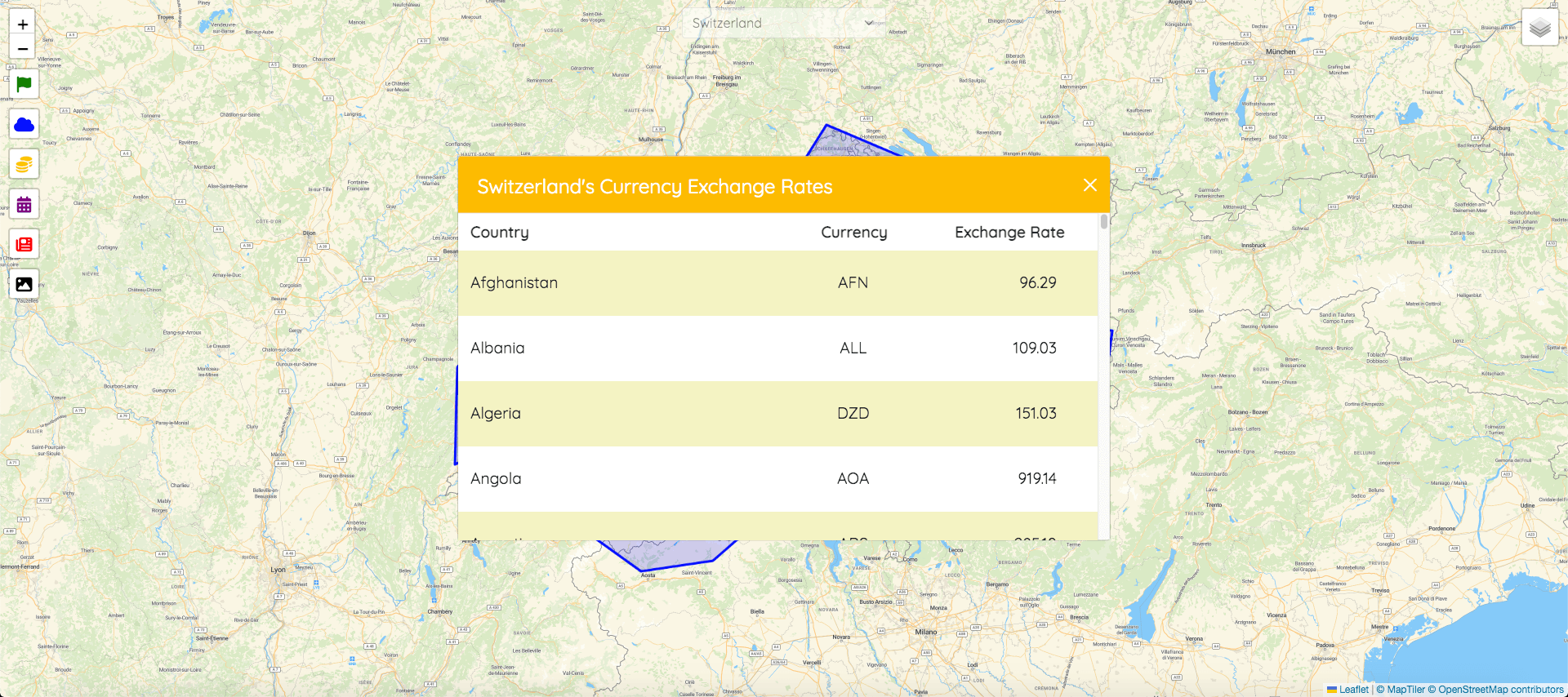Open the green flag country info
This screenshot has width=1568, height=697.
[x=24, y=84]
